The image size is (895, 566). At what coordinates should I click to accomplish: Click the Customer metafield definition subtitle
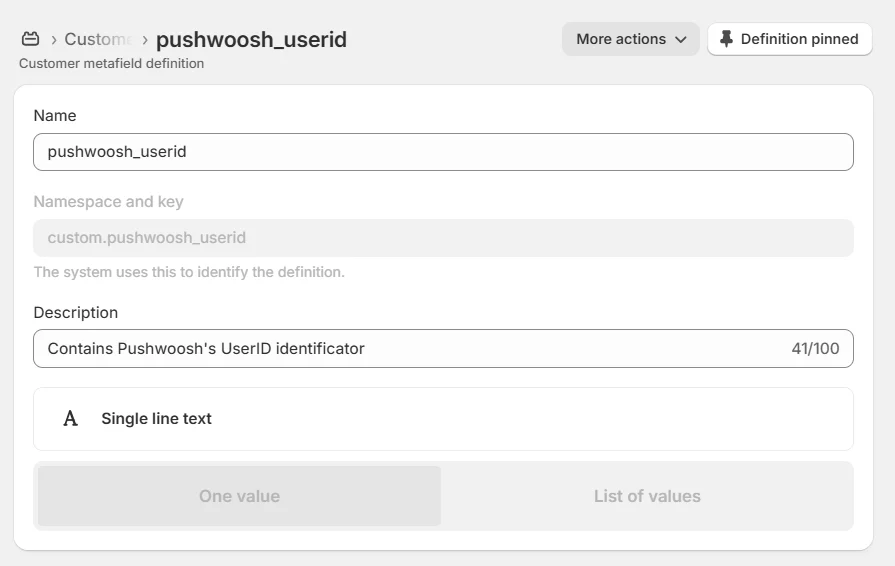click(x=111, y=64)
